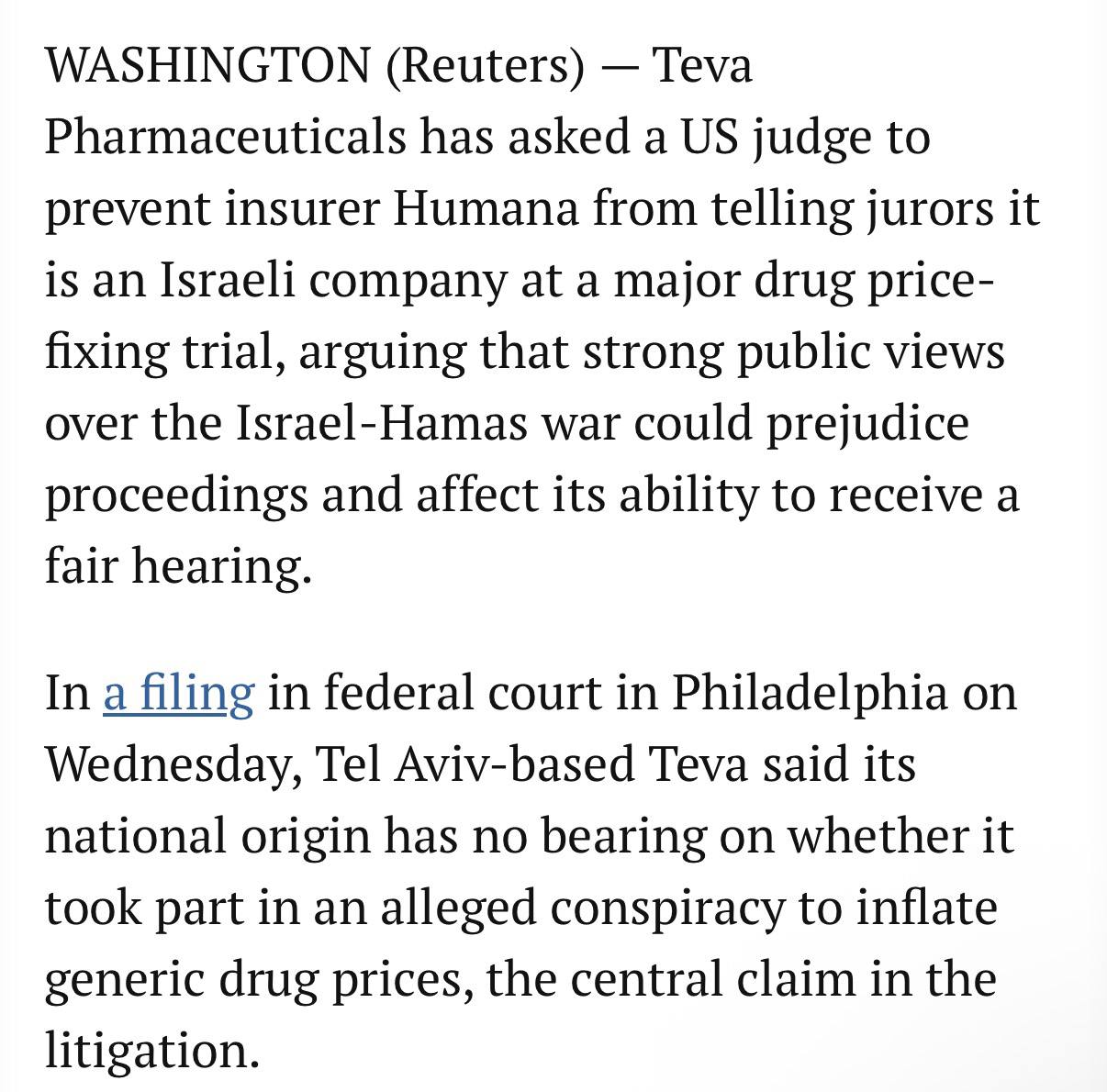1107x1092 pixels.
Task: Open the "a filing" hyperlink
Action: (x=178, y=692)
